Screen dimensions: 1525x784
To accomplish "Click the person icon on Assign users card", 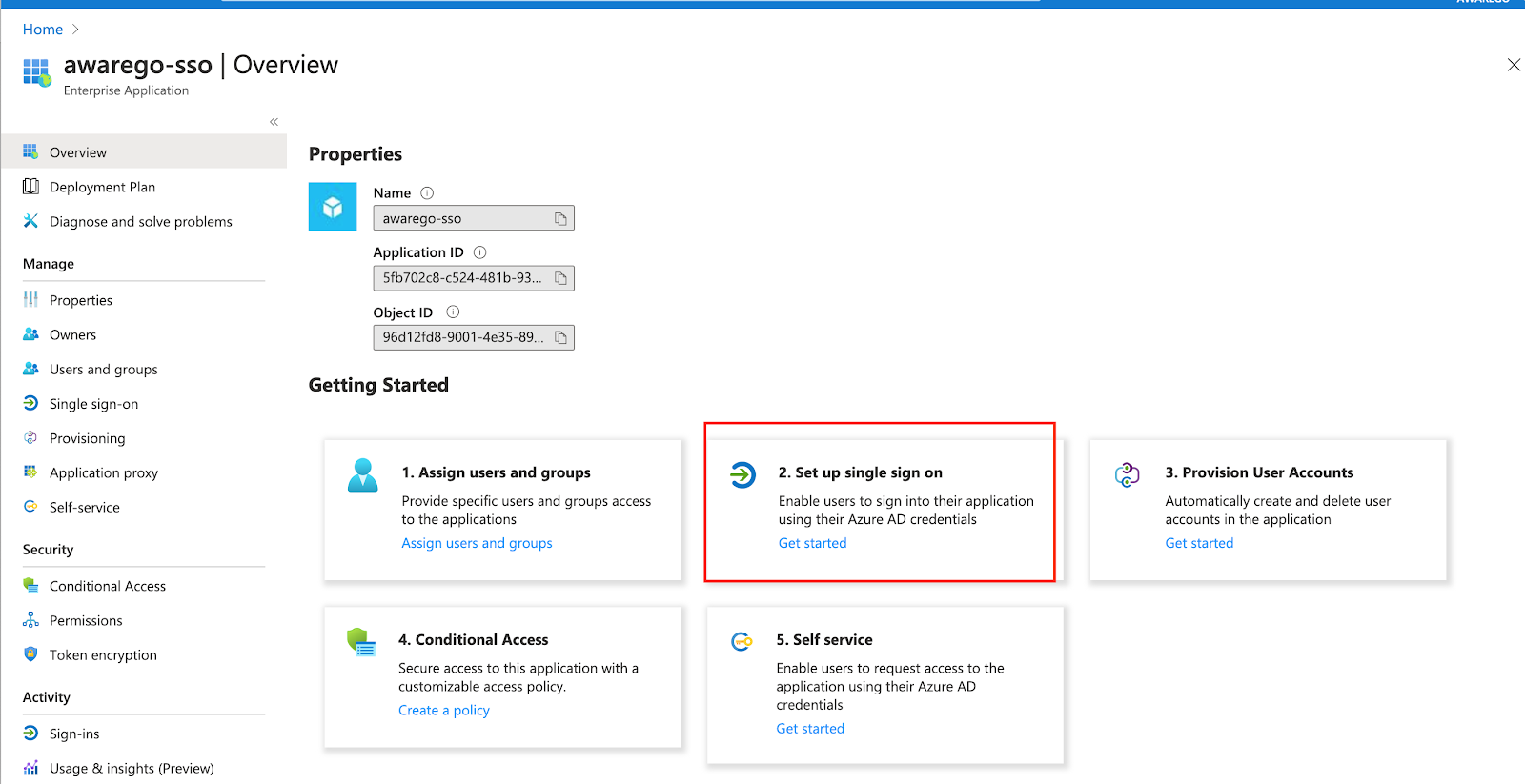I will [362, 475].
